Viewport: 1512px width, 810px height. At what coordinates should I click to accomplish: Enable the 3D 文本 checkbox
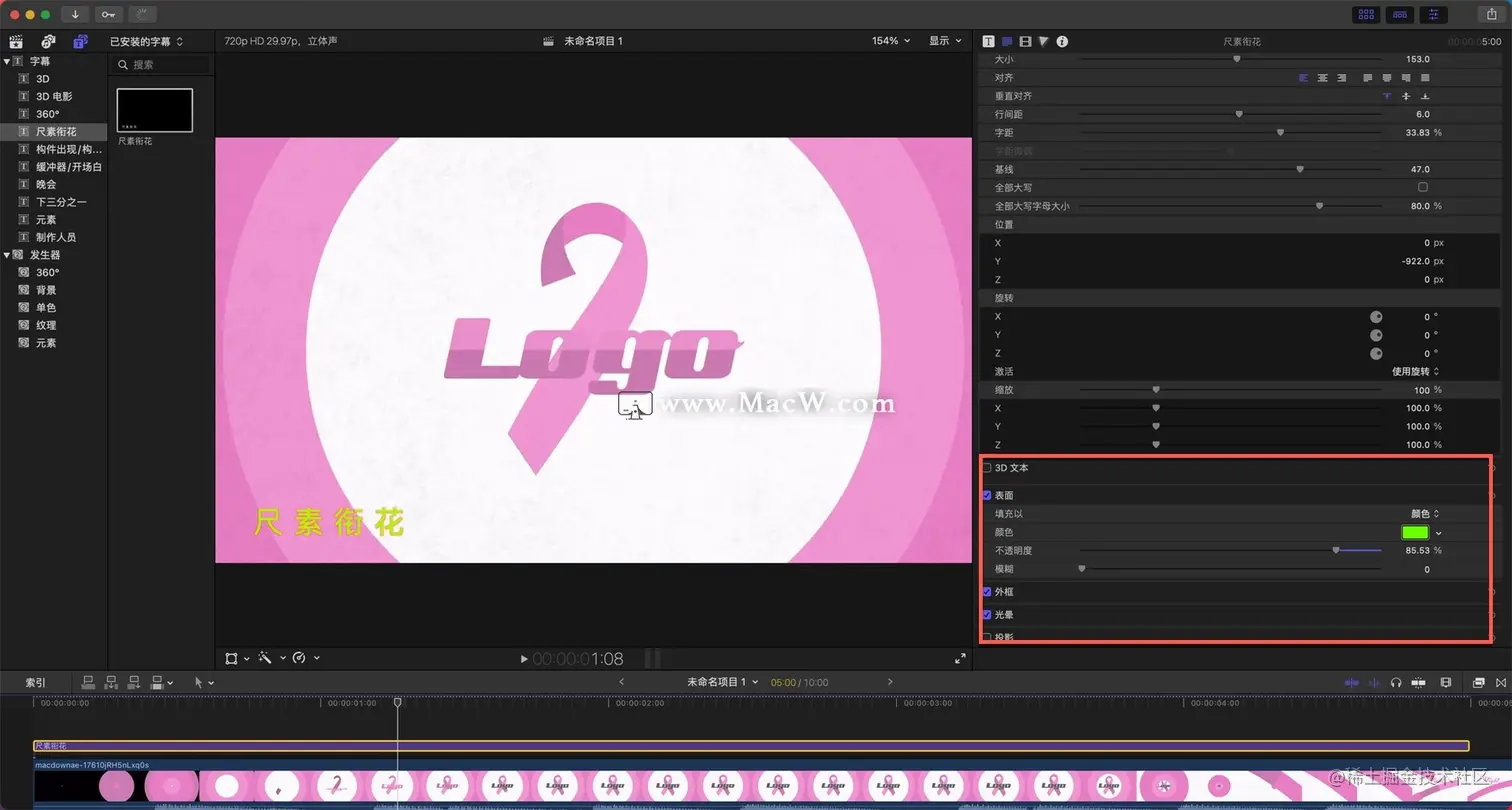click(987, 468)
